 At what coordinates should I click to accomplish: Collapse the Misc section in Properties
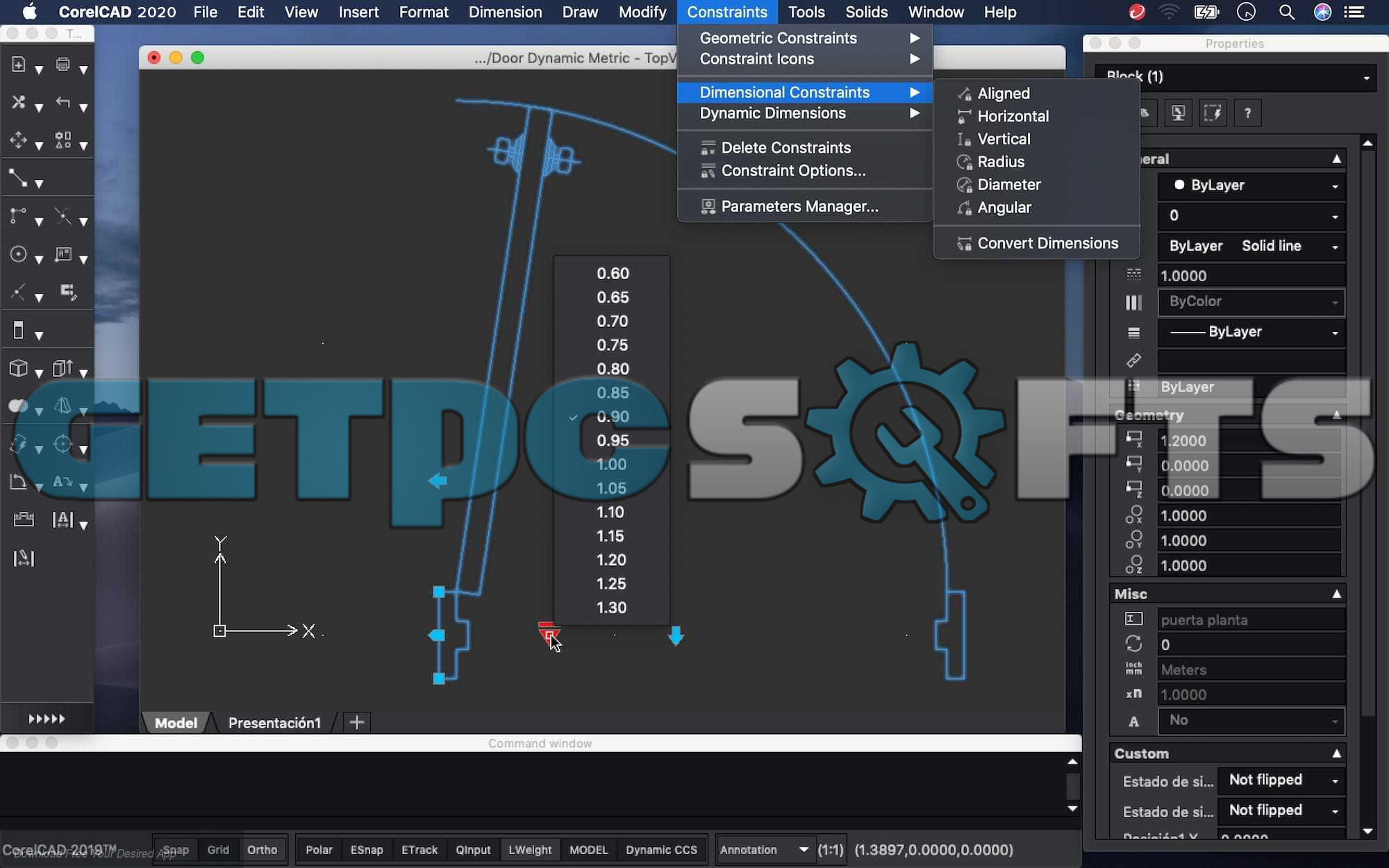[1336, 594]
